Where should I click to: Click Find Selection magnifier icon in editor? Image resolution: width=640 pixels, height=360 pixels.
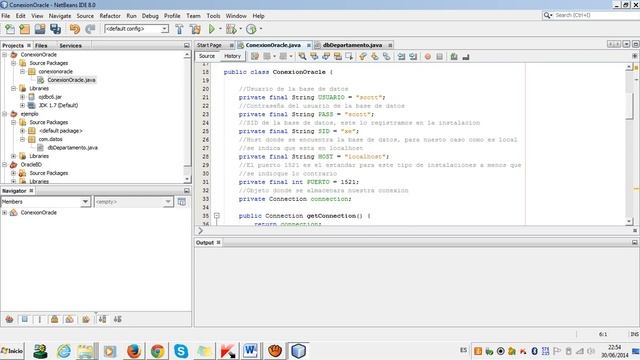pos(302,56)
